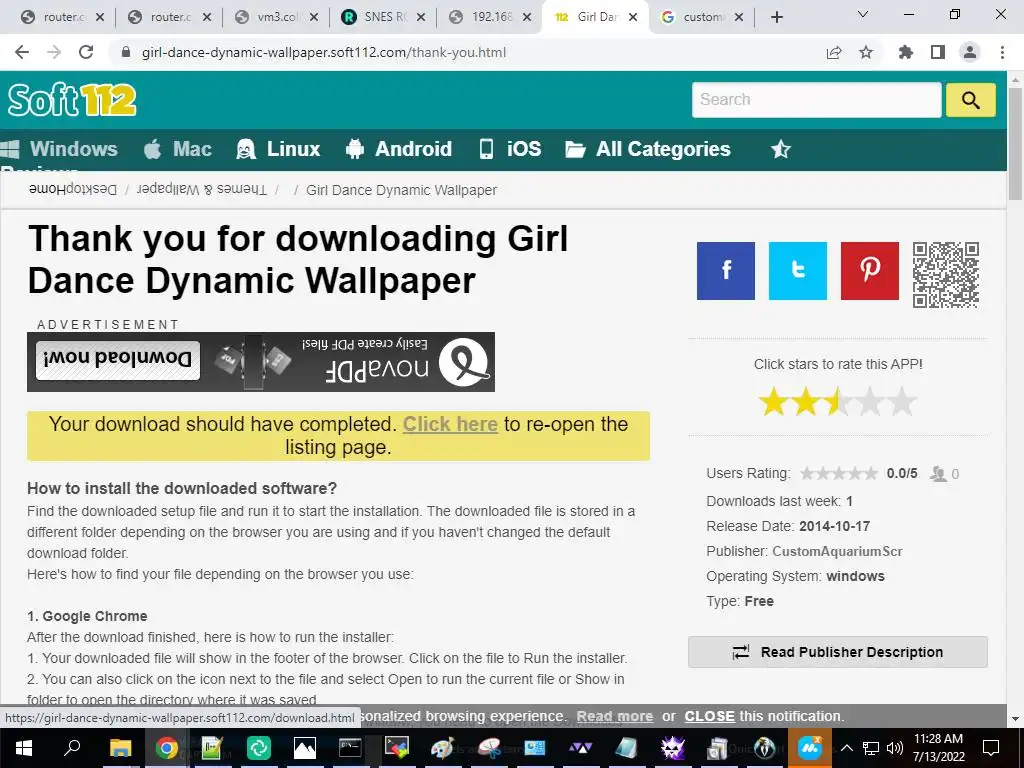Open the Android category
Viewport: 1024px width, 768px height.
click(398, 149)
